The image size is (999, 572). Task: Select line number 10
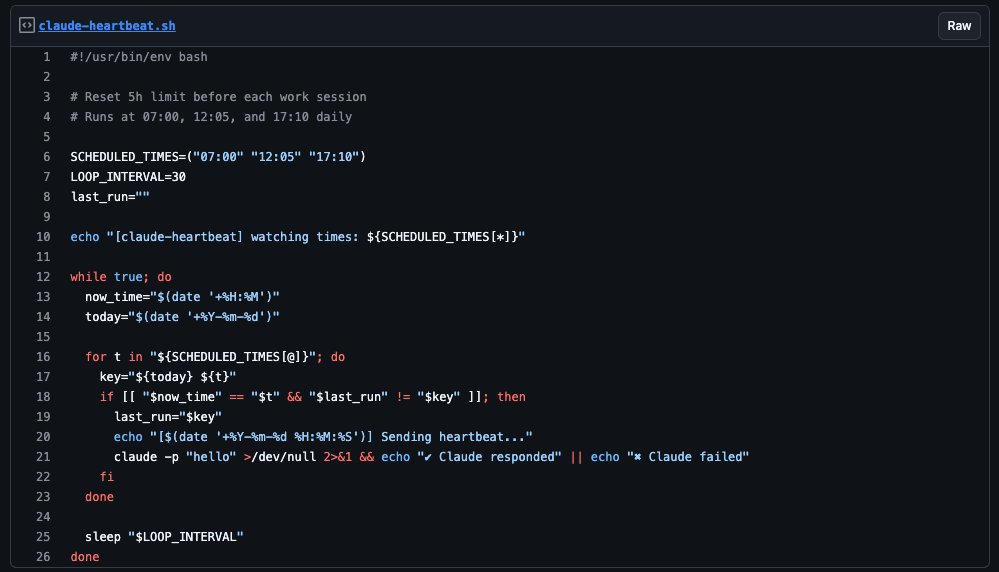43,237
